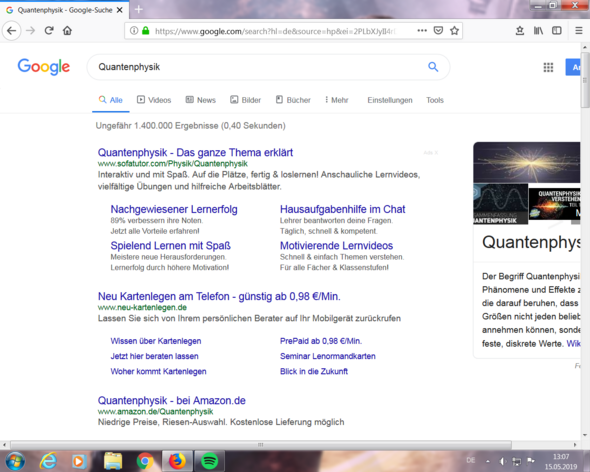
Task: Show hidden tray icons arrow
Action: pyautogui.click(x=488, y=461)
